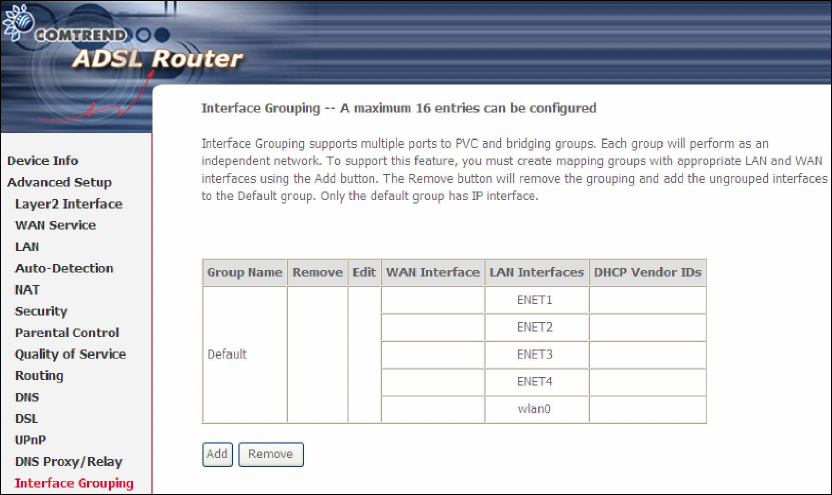
Task: Click the Comtrend logo icon
Action: pyautogui.click(x=18, y=22)
